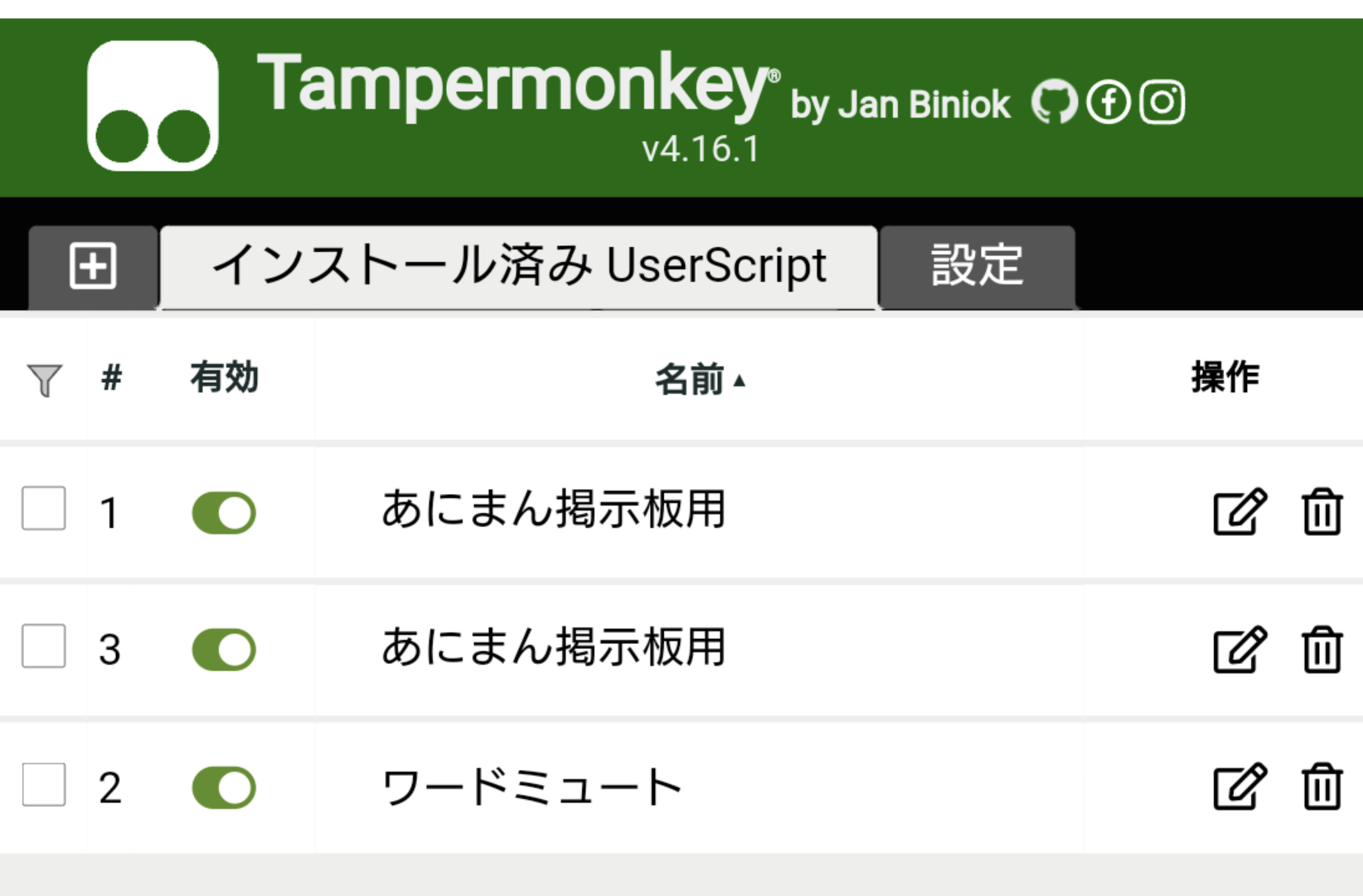The height and width of the screenshot is (896, 1363).
Task: Edit script number 1 あにまん掲示板用
Action: pyautogui.click(x=1239, y=512)
